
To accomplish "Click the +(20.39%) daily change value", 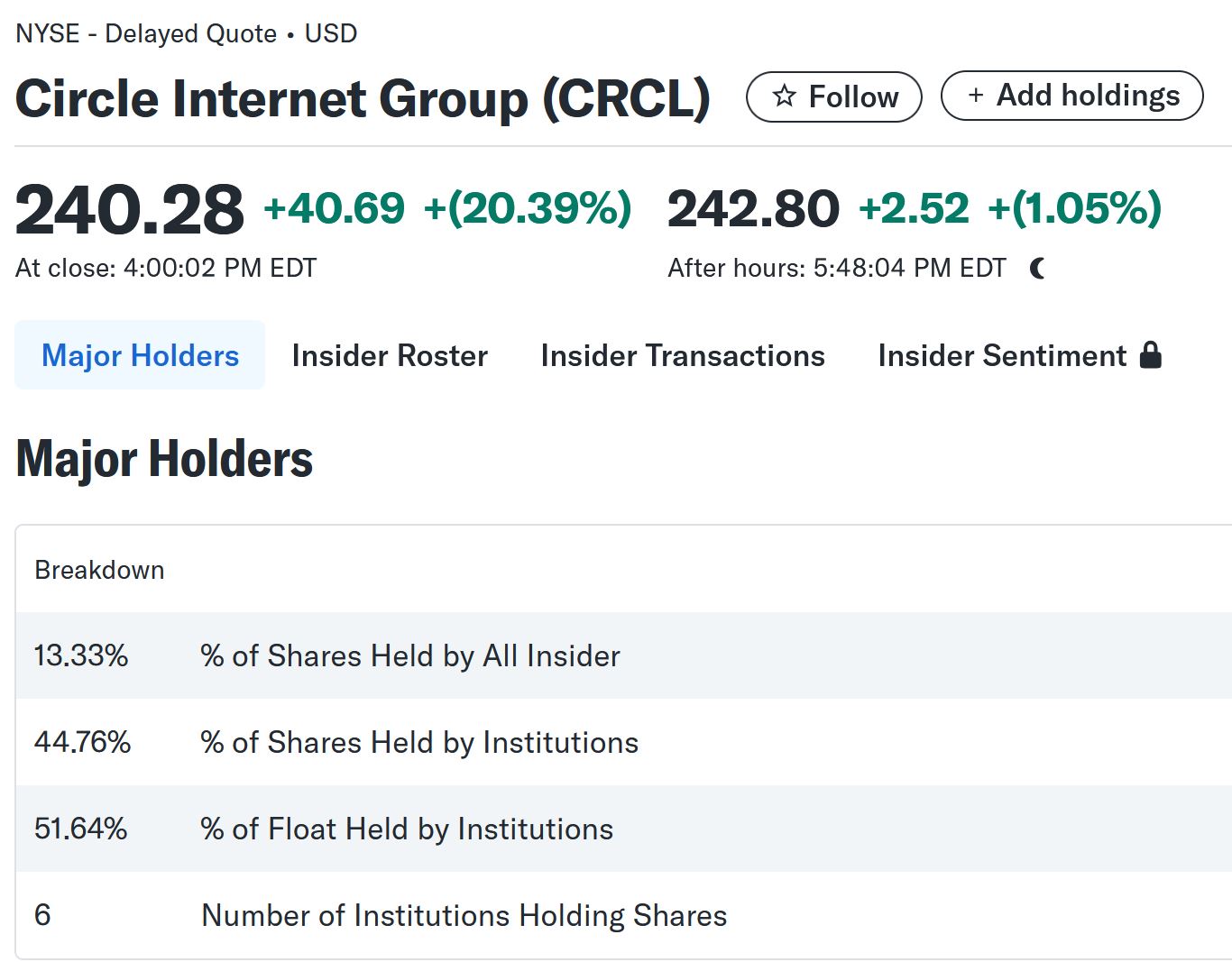I will point(528,208).
